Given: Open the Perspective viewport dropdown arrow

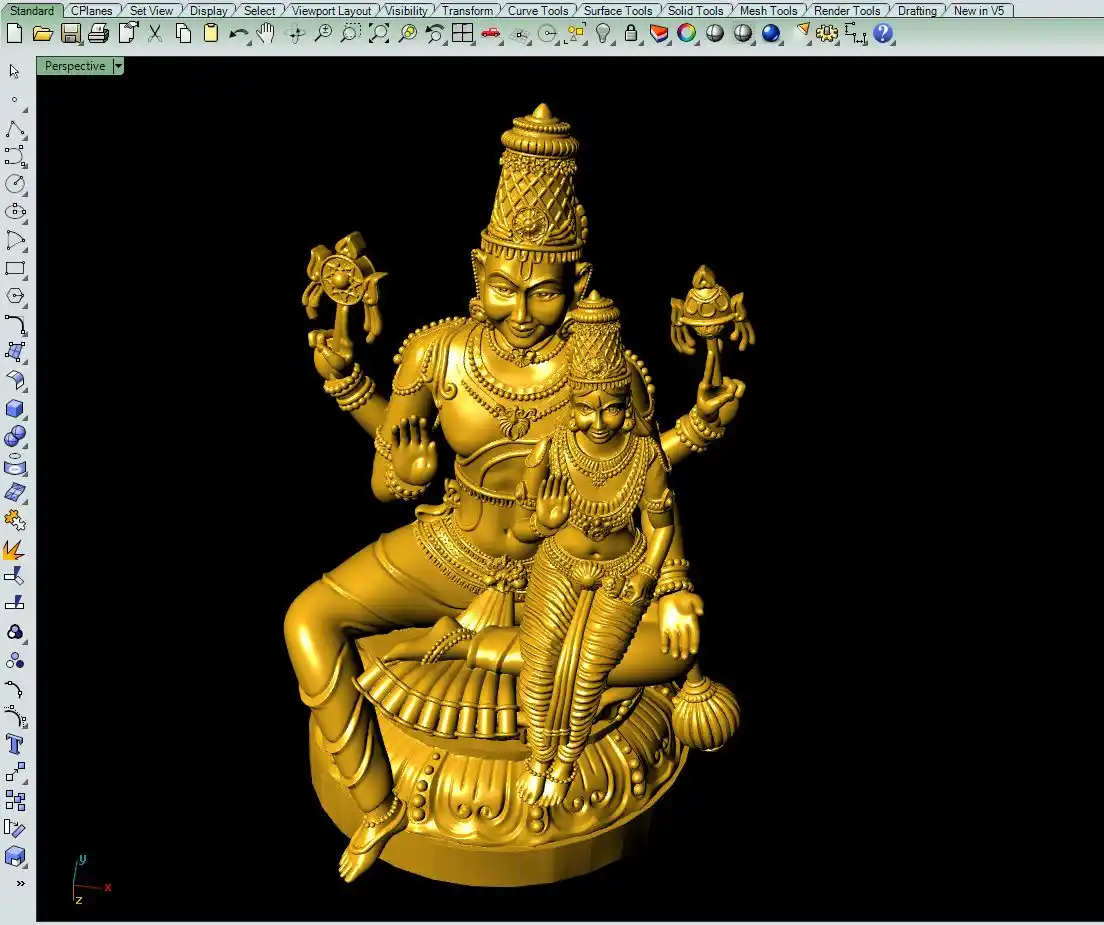Looking at the screenshot, I should pos(118,66).
